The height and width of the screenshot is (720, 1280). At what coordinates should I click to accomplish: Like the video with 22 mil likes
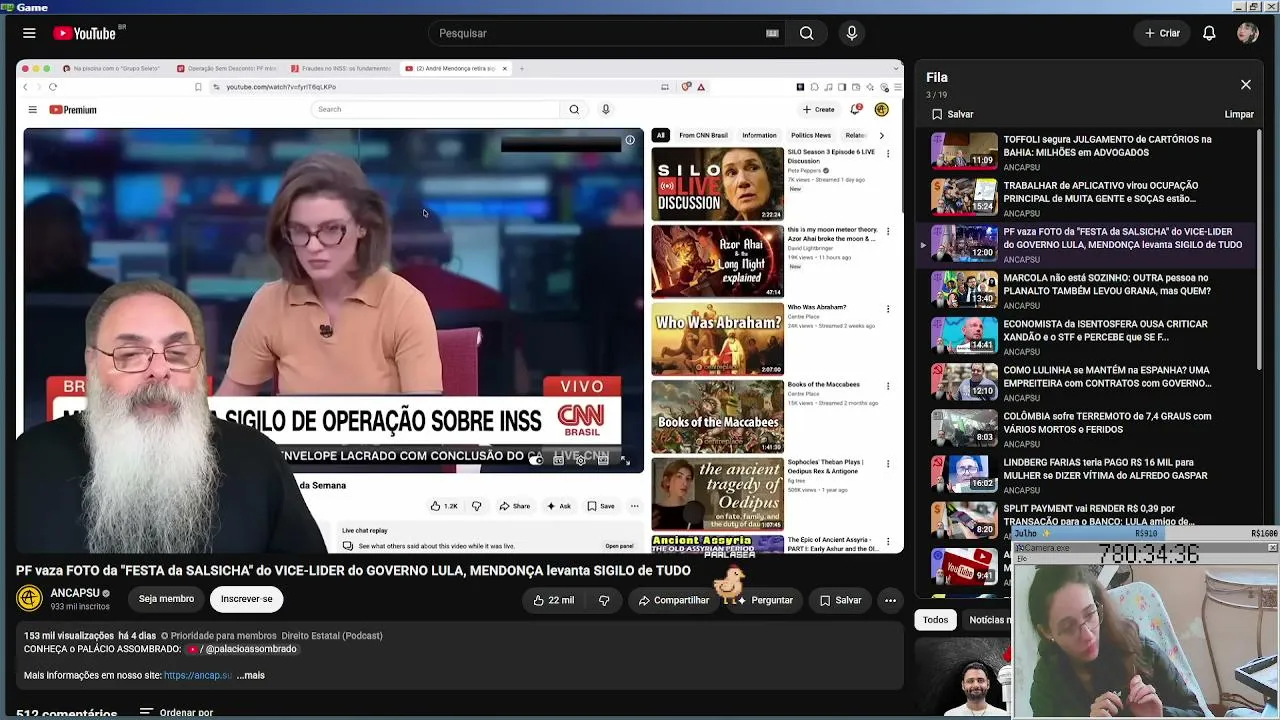pyautogui.click(x=553, y=600)
